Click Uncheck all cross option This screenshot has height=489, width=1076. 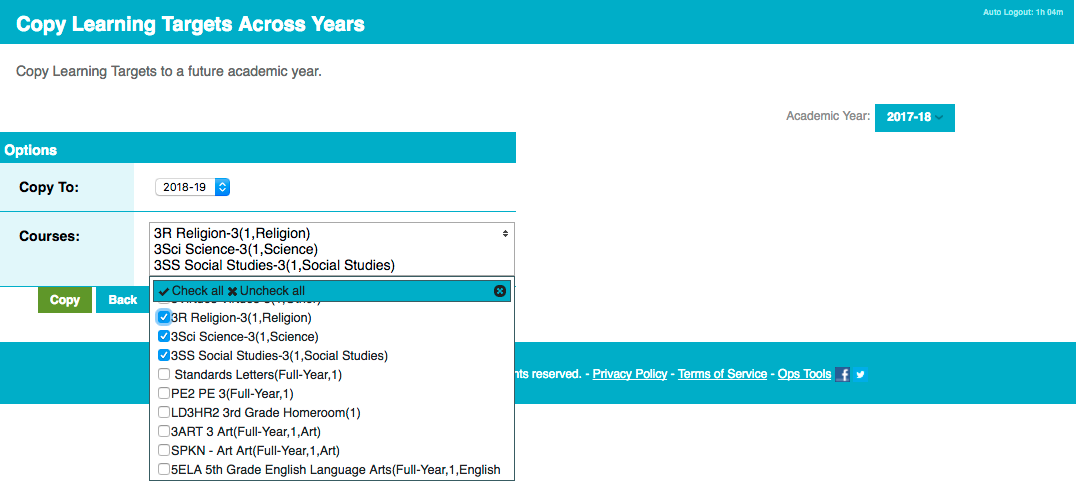pyautogui.click(x=266, y=291)
